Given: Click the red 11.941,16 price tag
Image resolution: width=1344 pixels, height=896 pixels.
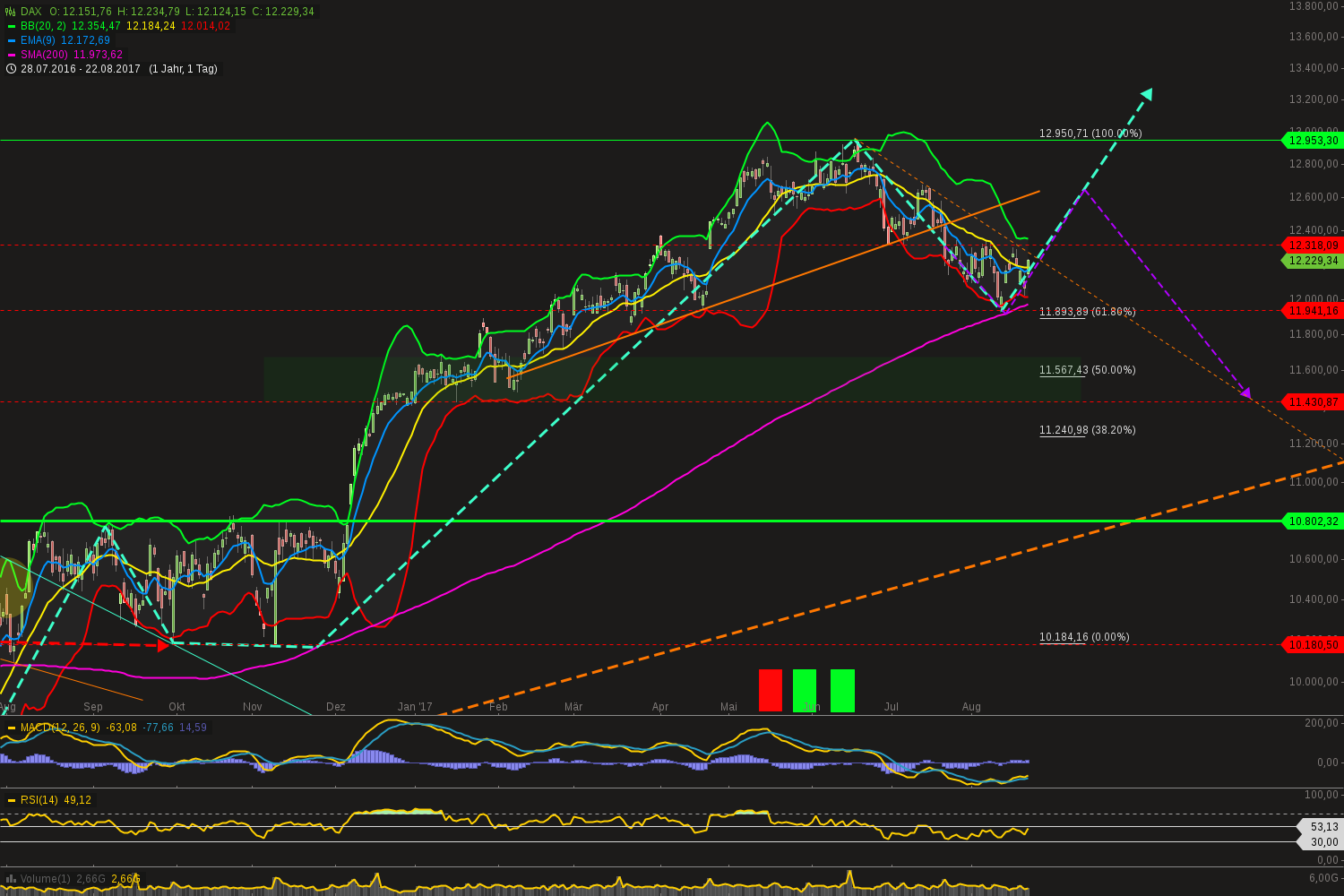Looking at the screenshot, I should [1313, 311].
